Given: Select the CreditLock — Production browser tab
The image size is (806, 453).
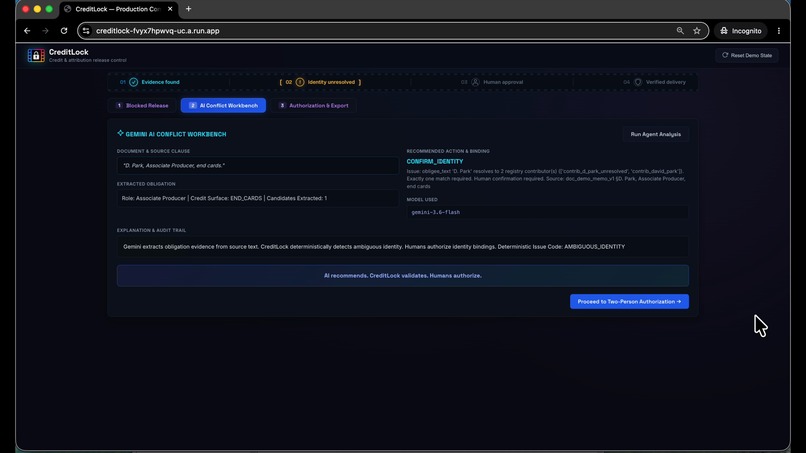Looking at the screenshot, I should pos(118,9).
